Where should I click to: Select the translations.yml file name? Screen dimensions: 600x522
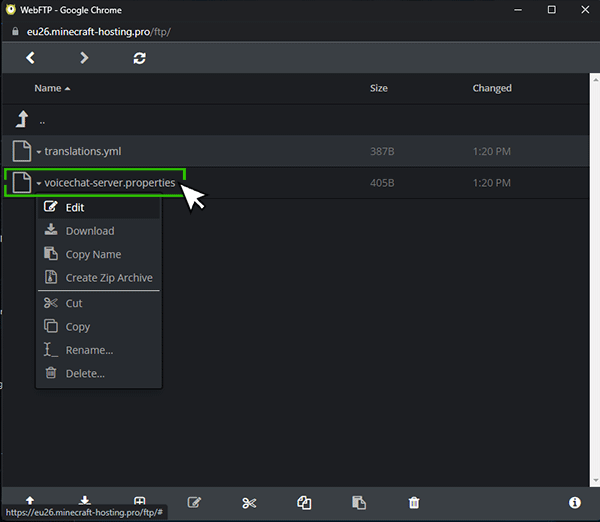[83, 151]
